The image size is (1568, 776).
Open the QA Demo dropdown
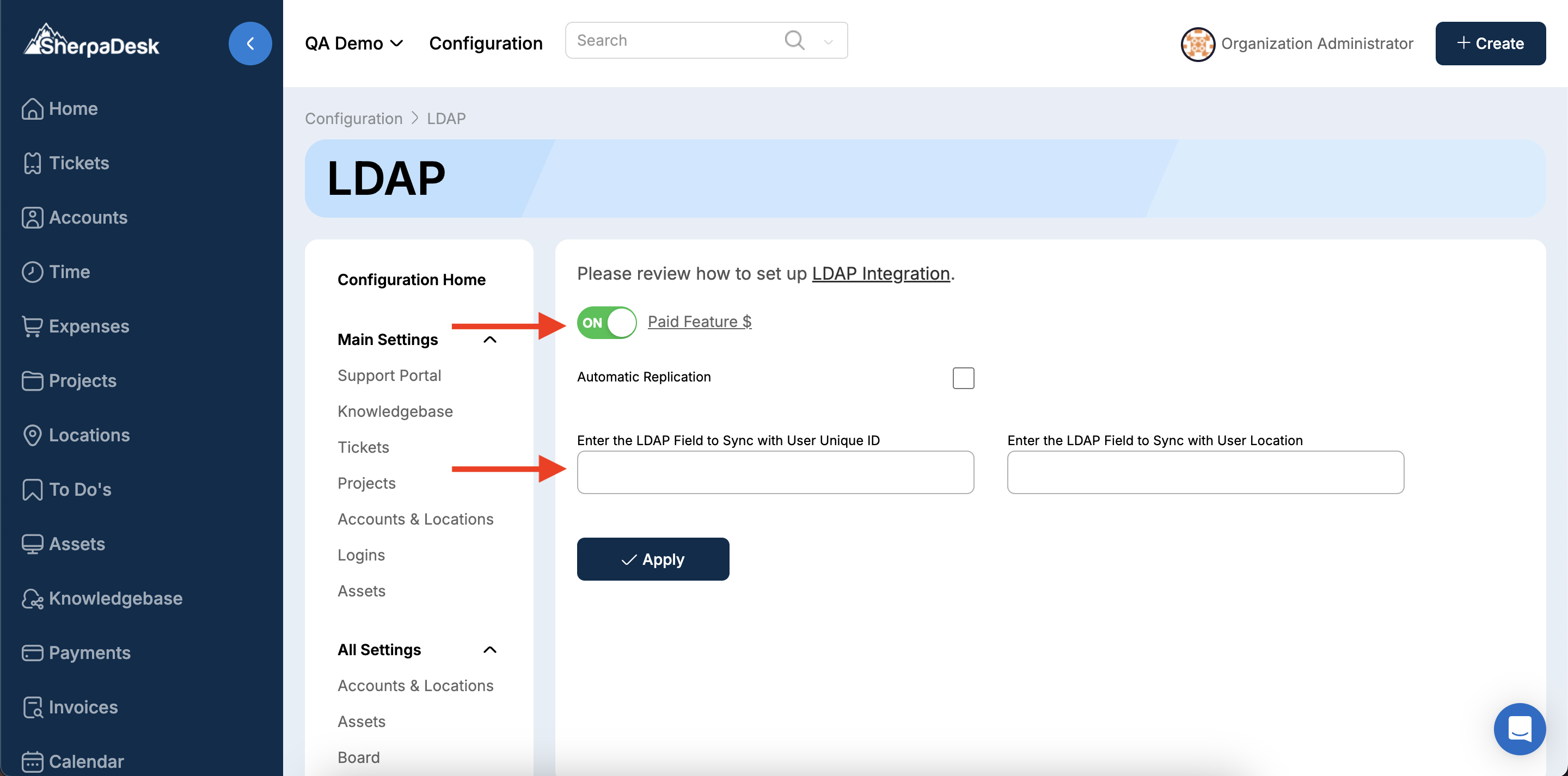(354, 44)
